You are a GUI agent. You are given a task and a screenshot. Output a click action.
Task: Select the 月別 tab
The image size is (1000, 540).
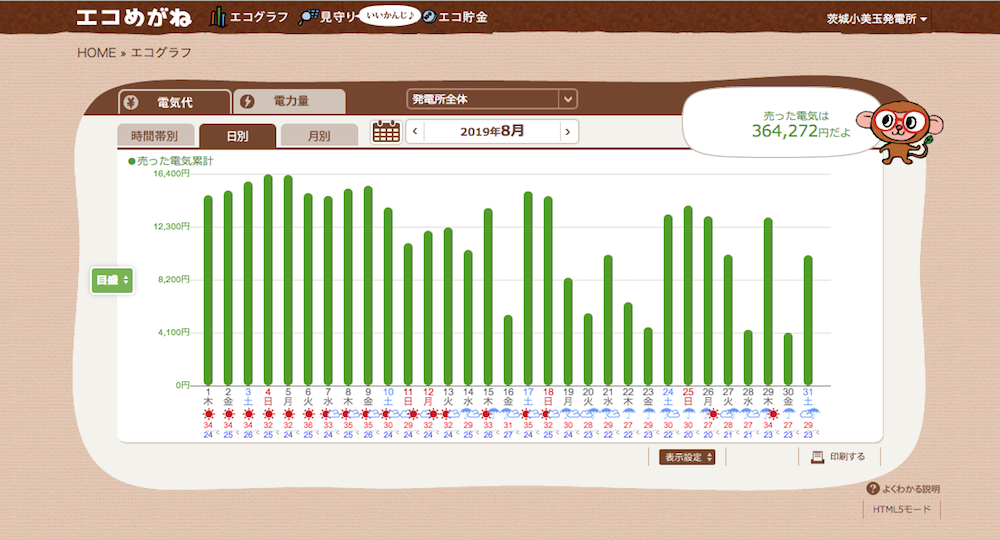click(x=319, y=136)
